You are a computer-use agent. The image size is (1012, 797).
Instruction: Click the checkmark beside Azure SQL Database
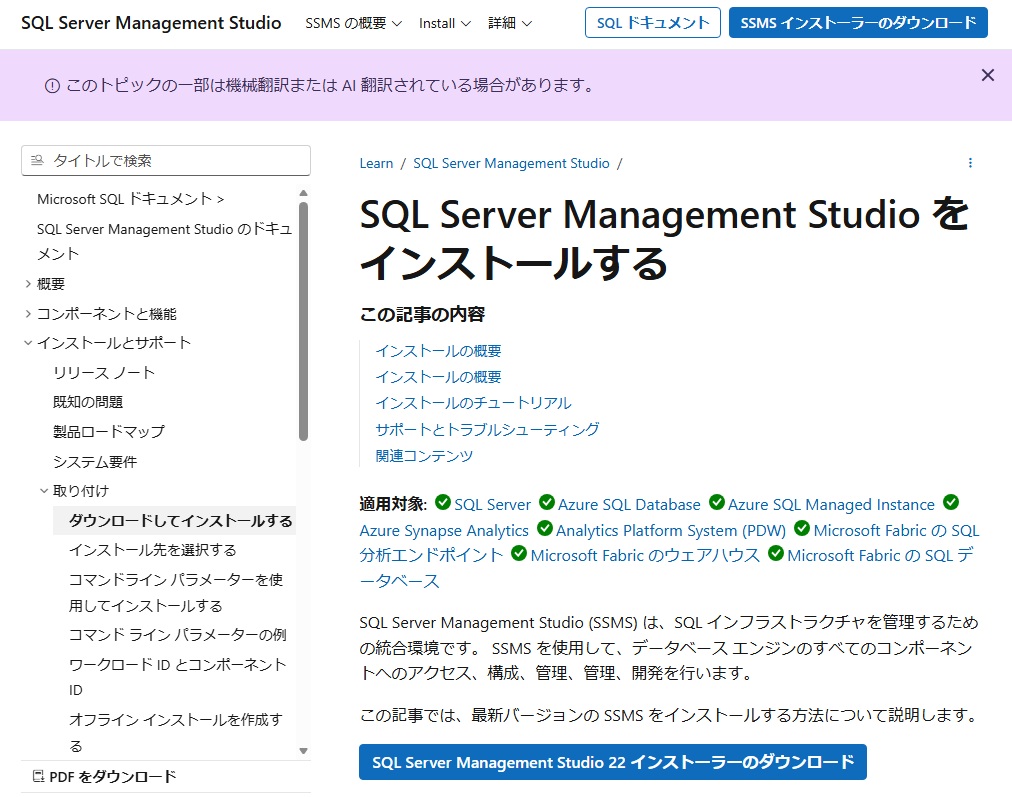(x=546, y=503)
